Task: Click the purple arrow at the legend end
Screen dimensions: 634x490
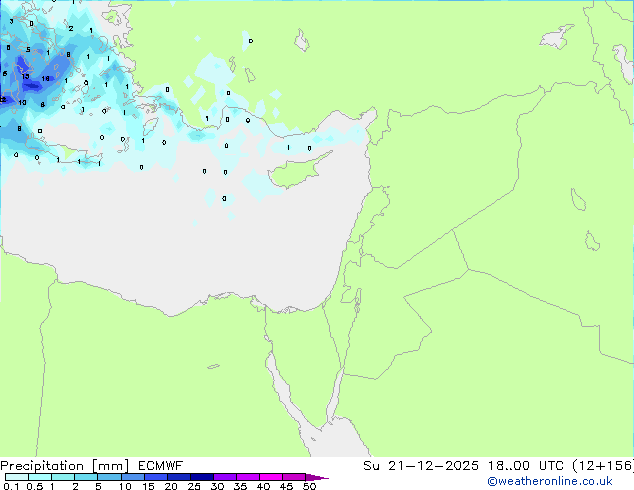Action: click(317, 477)
